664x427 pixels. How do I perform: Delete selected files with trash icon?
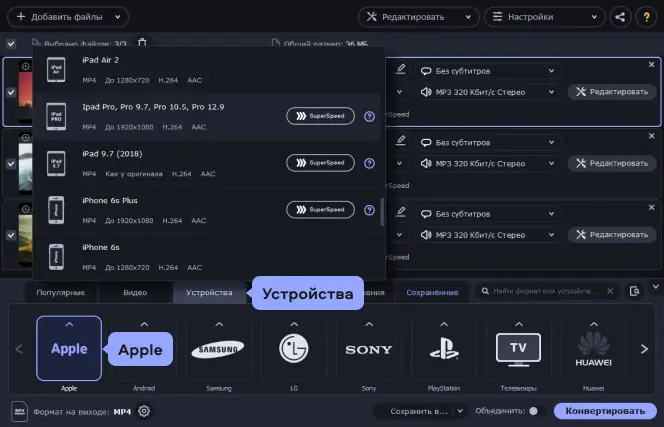[x=142, y=42]
